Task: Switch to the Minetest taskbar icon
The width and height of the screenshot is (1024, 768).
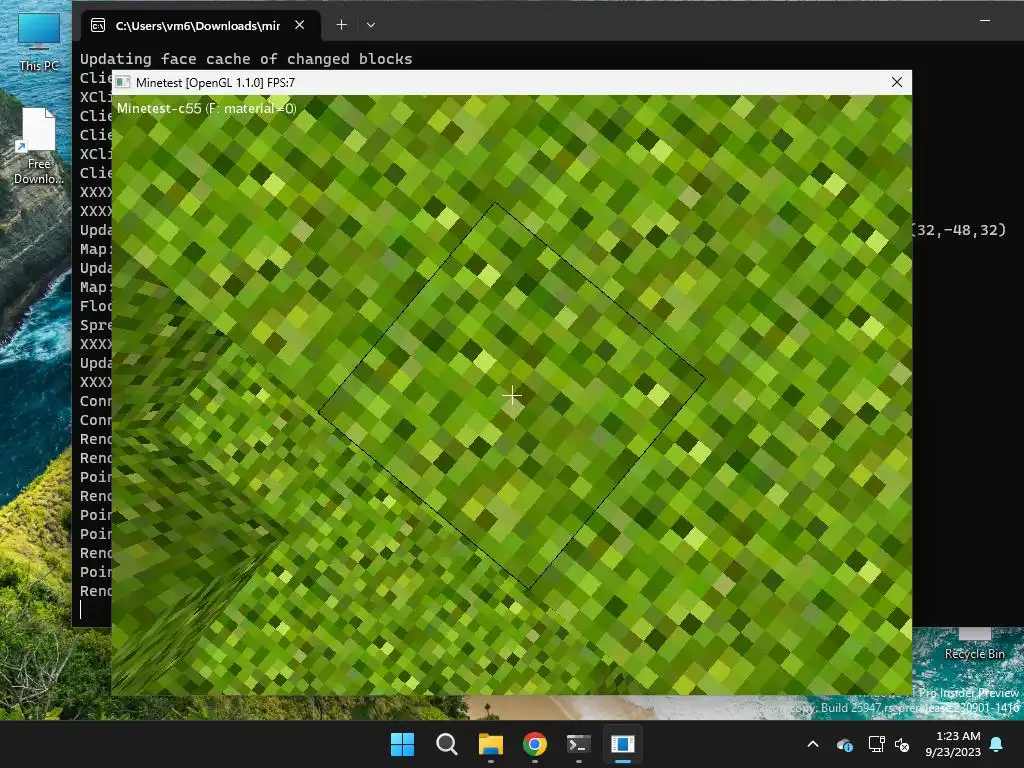Action: pyautogui.click(x=623, y=744)
